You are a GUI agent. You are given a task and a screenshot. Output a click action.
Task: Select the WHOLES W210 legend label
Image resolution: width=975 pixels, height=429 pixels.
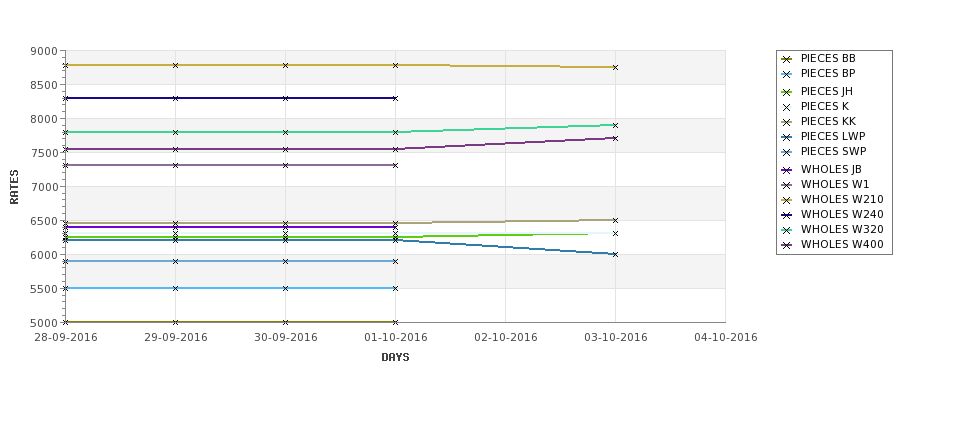coord(842,200)
